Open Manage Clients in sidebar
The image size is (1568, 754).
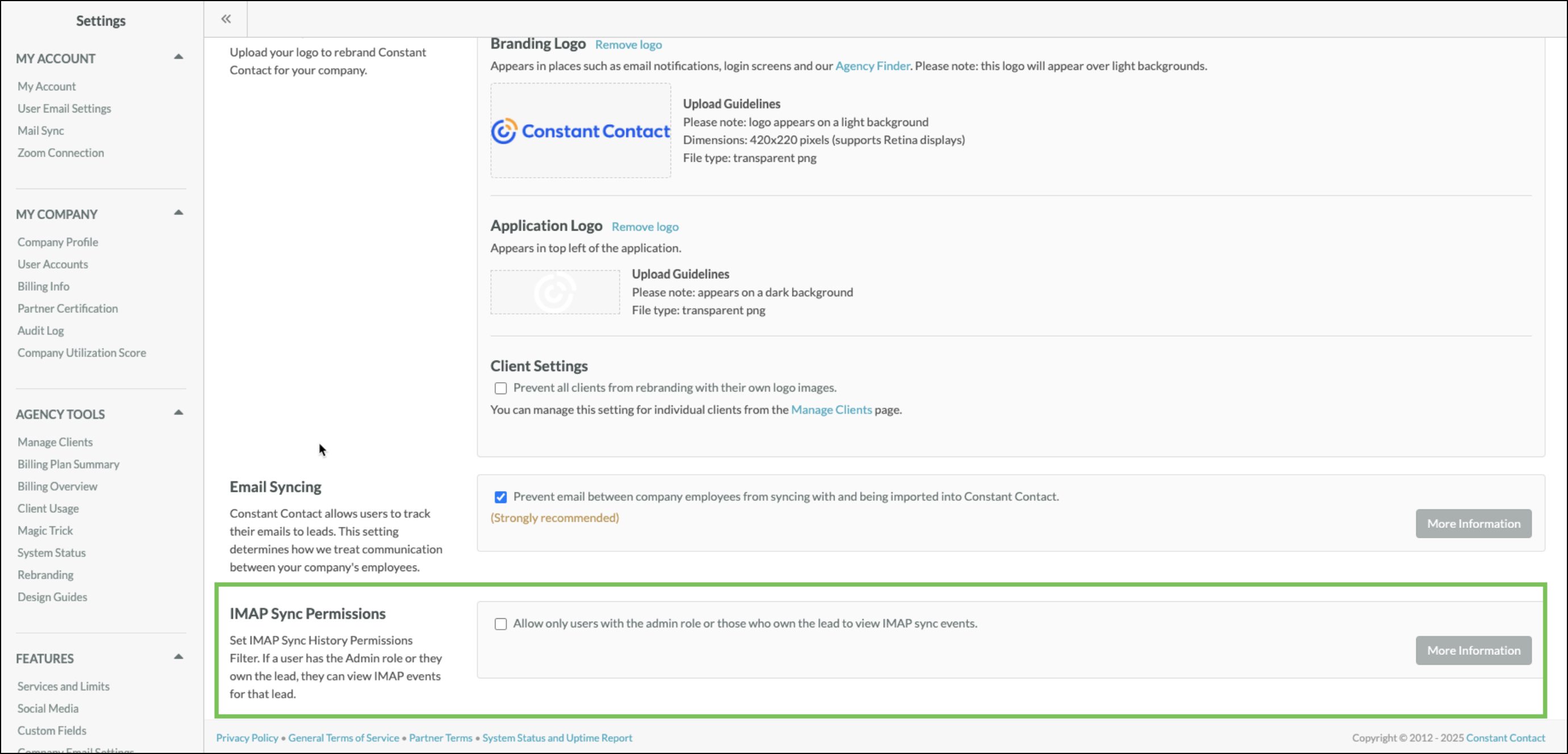click(x=56, y=442)
